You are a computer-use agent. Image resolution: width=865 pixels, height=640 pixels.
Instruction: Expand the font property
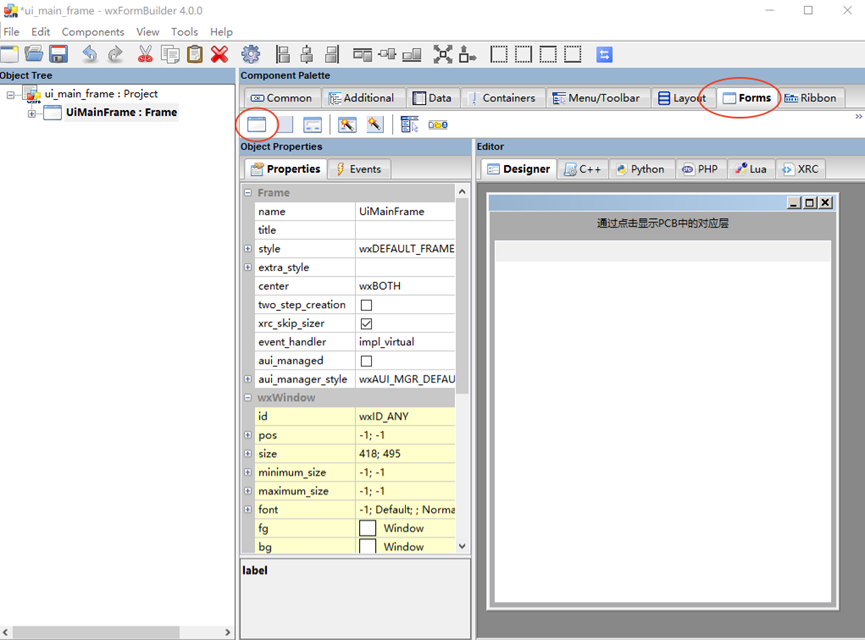tap(248, 509)
